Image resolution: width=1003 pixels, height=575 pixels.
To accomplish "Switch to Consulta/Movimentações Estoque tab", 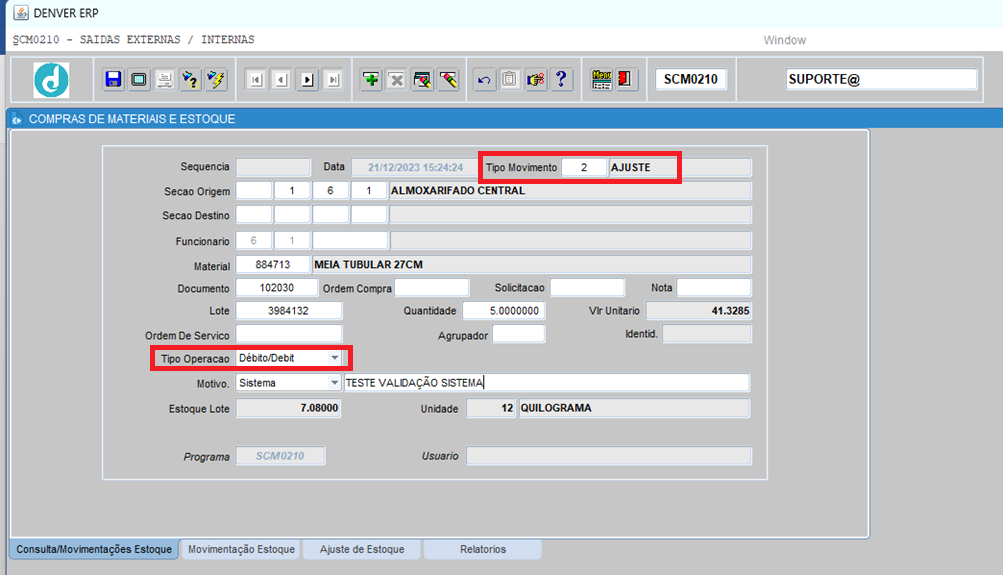I will (x=94, y=549).
